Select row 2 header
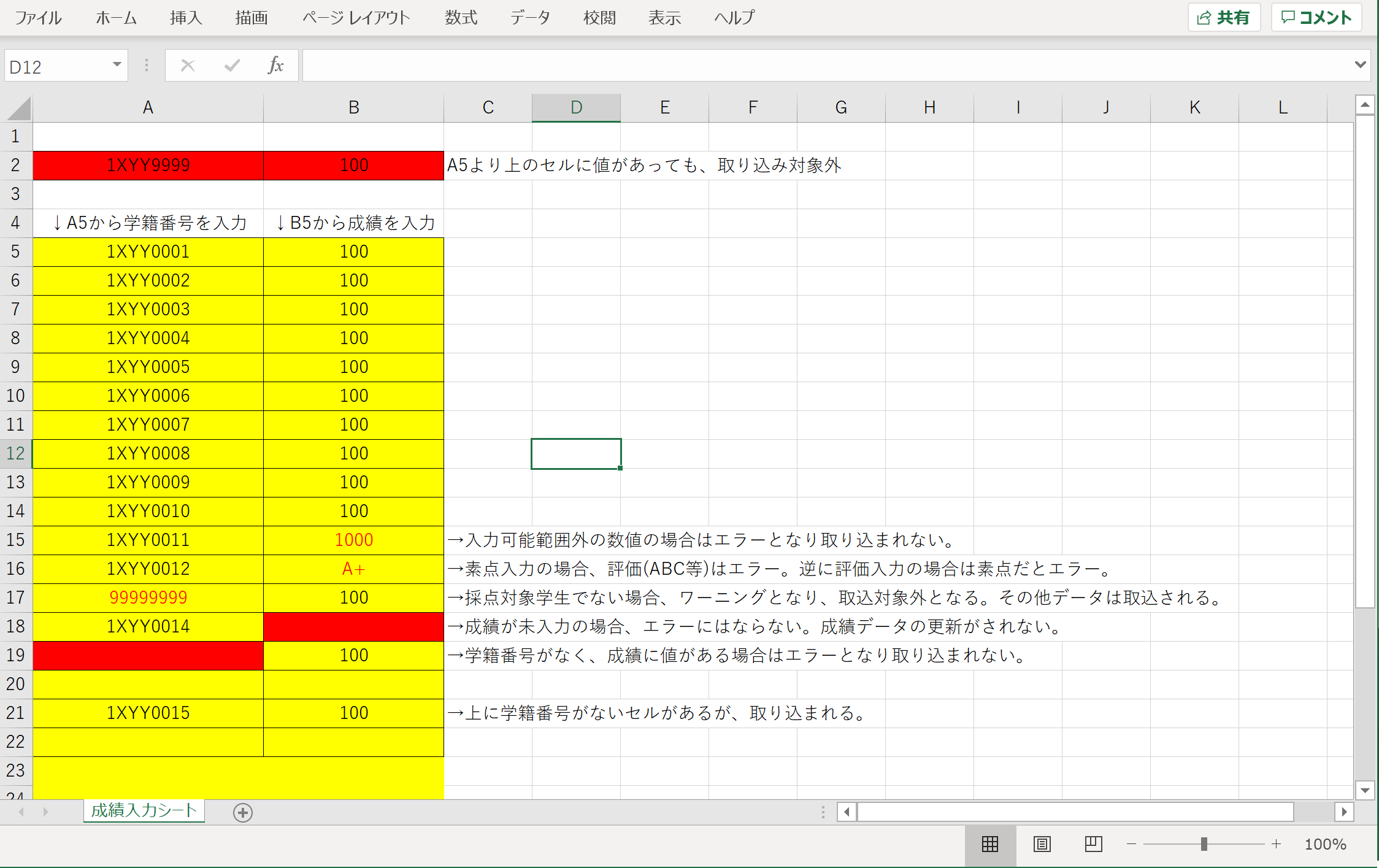Screen dimensions: 1379x868 pos(16,166)
